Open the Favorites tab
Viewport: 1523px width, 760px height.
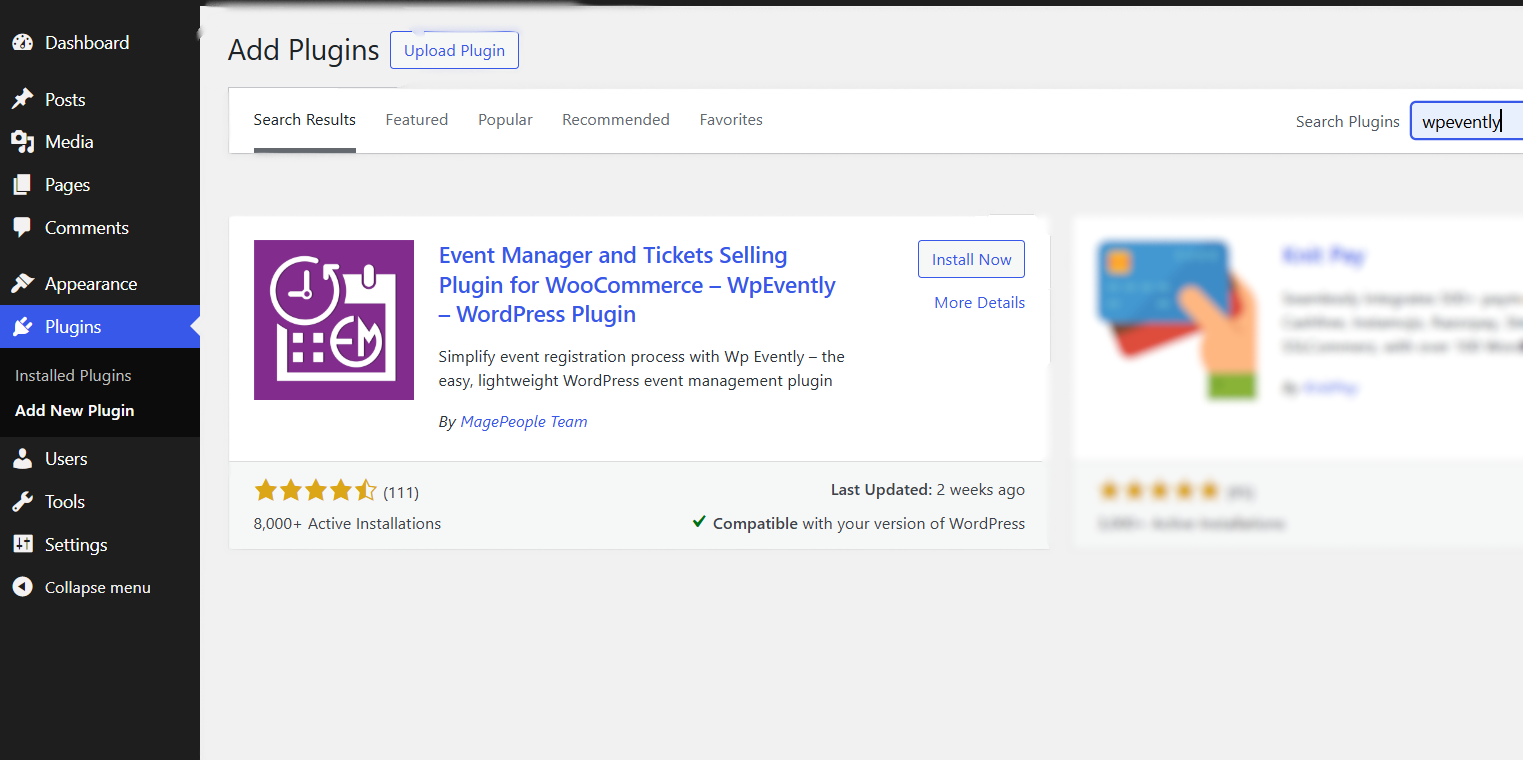[731, 120]
